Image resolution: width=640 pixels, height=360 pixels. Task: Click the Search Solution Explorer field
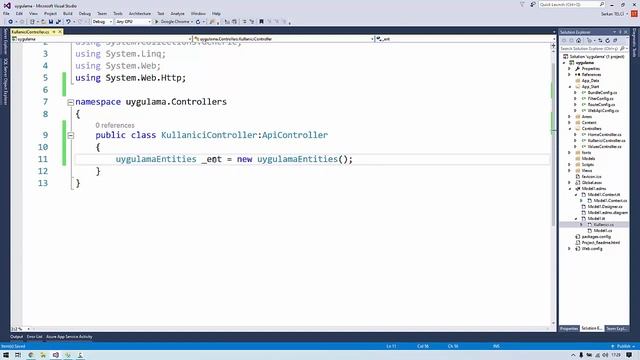pyautogui.click(x=593, y=49)
